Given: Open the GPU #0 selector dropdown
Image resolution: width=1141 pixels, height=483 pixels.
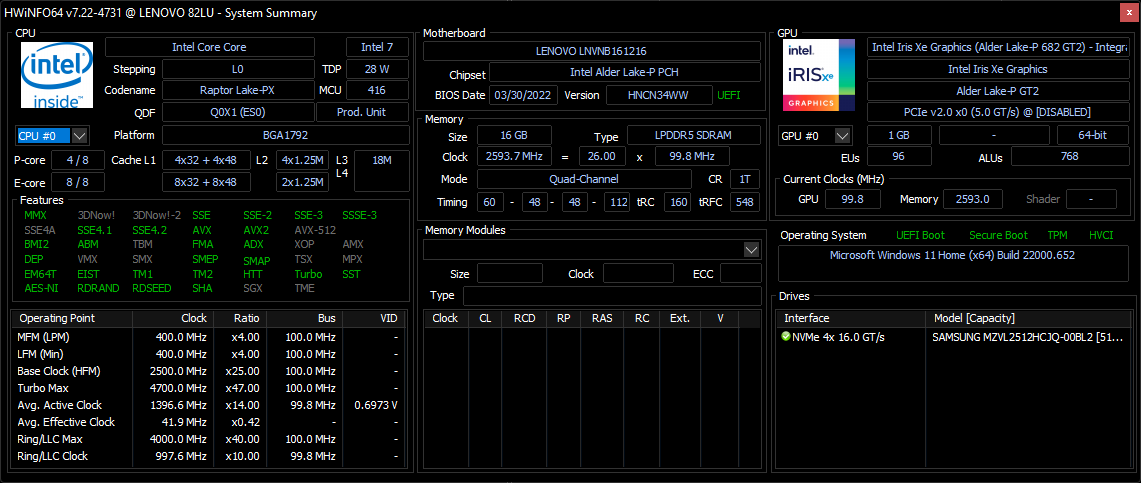Looking at the screenshot, I should point(843,136).
